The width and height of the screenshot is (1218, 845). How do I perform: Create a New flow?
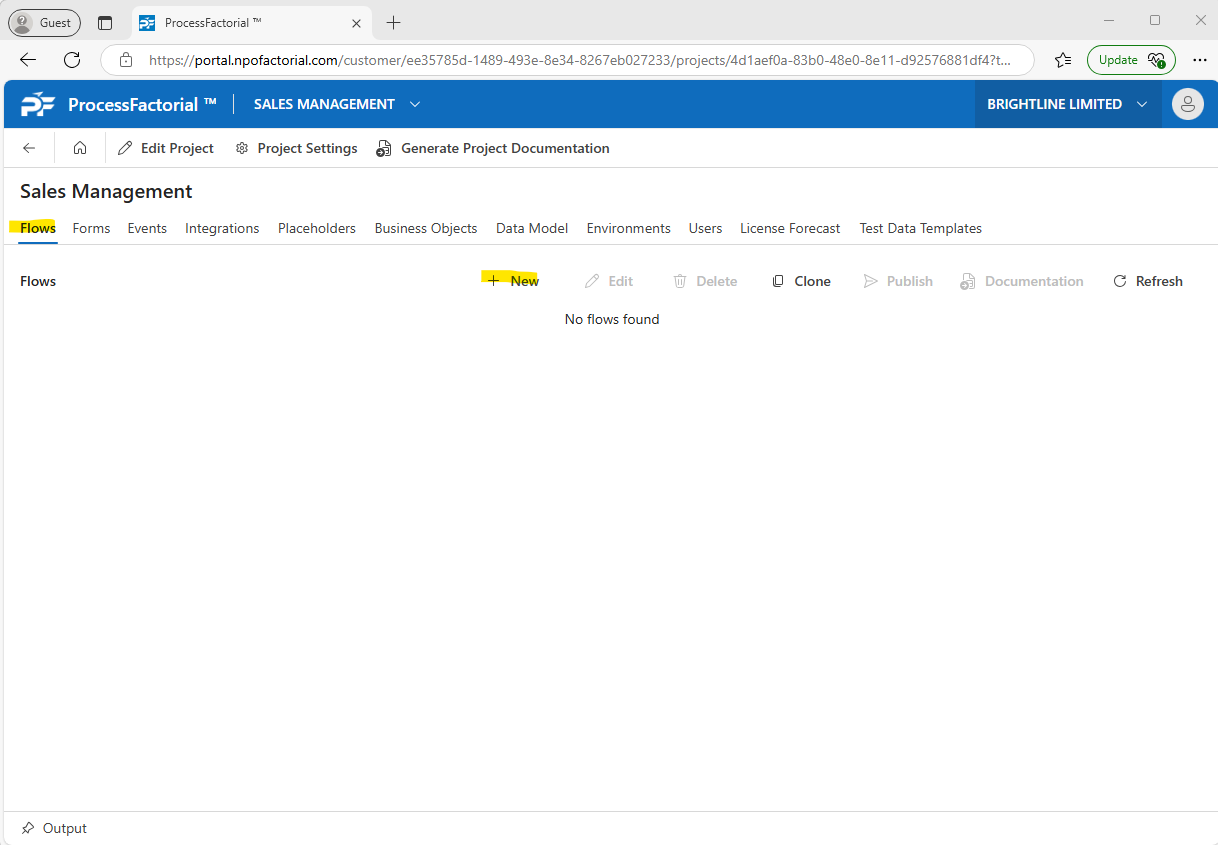tap(513, 281)
